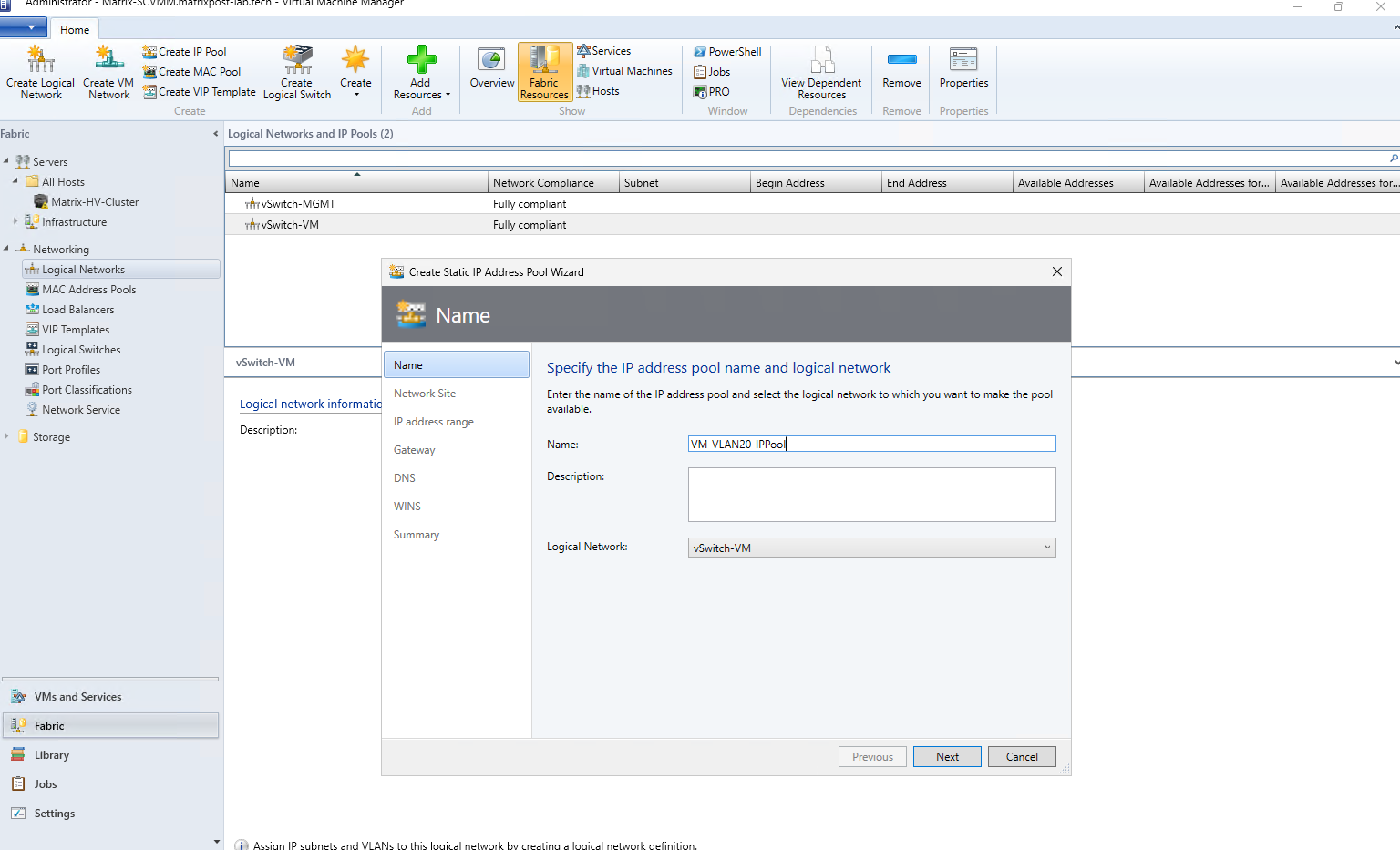Image resolution: width=1400 pixels, height=850 pixels.
Task: Collapse the All Hosts tree node
Action: click(x=15, y=181)
